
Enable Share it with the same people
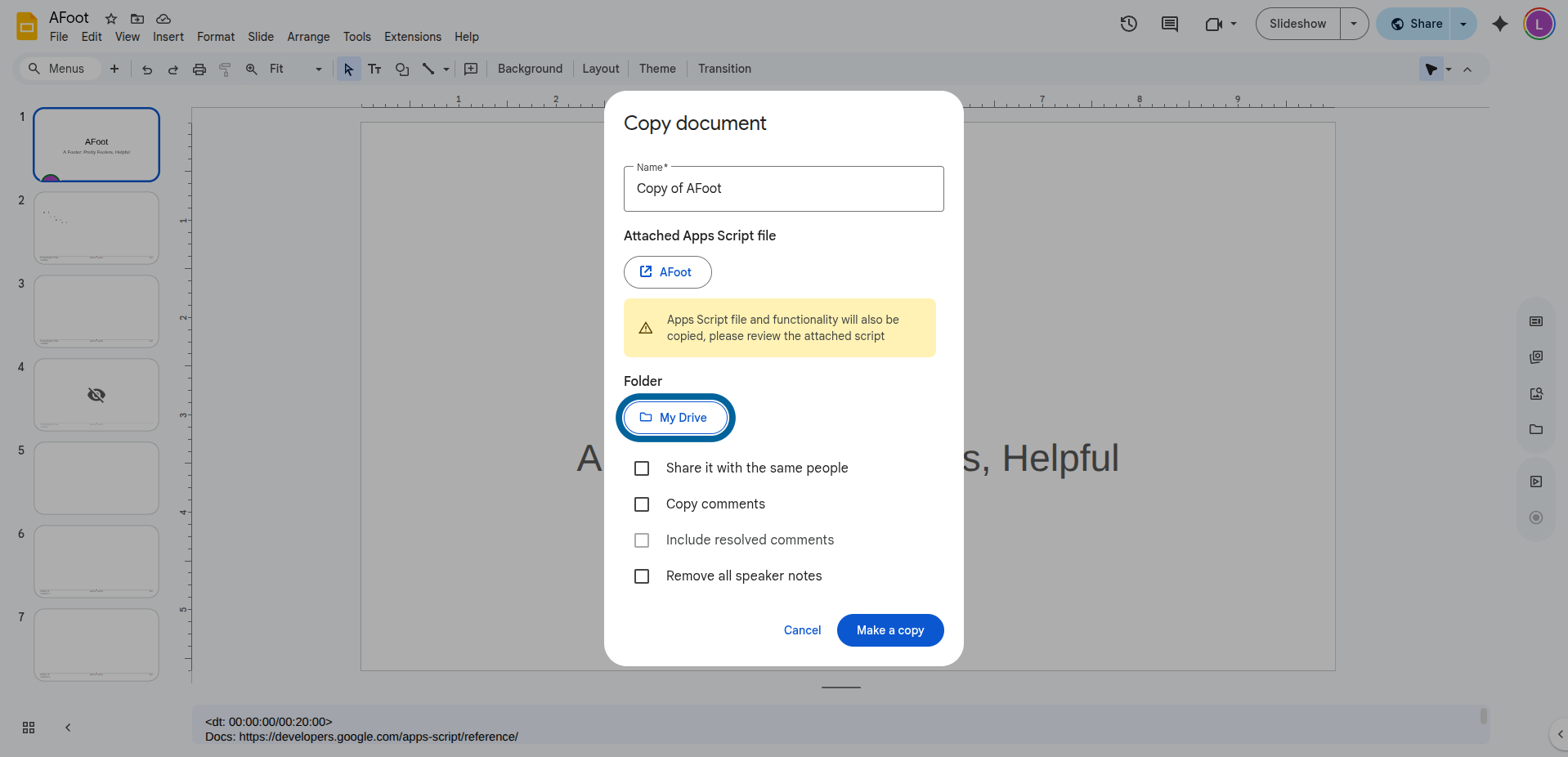642,468
